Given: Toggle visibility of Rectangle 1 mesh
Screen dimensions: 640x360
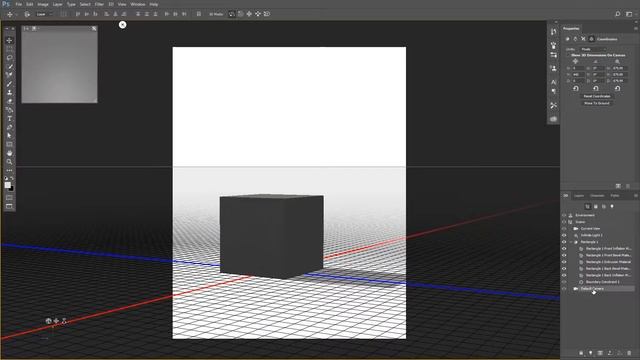Looking at the screenshot, I should (564, 242).
